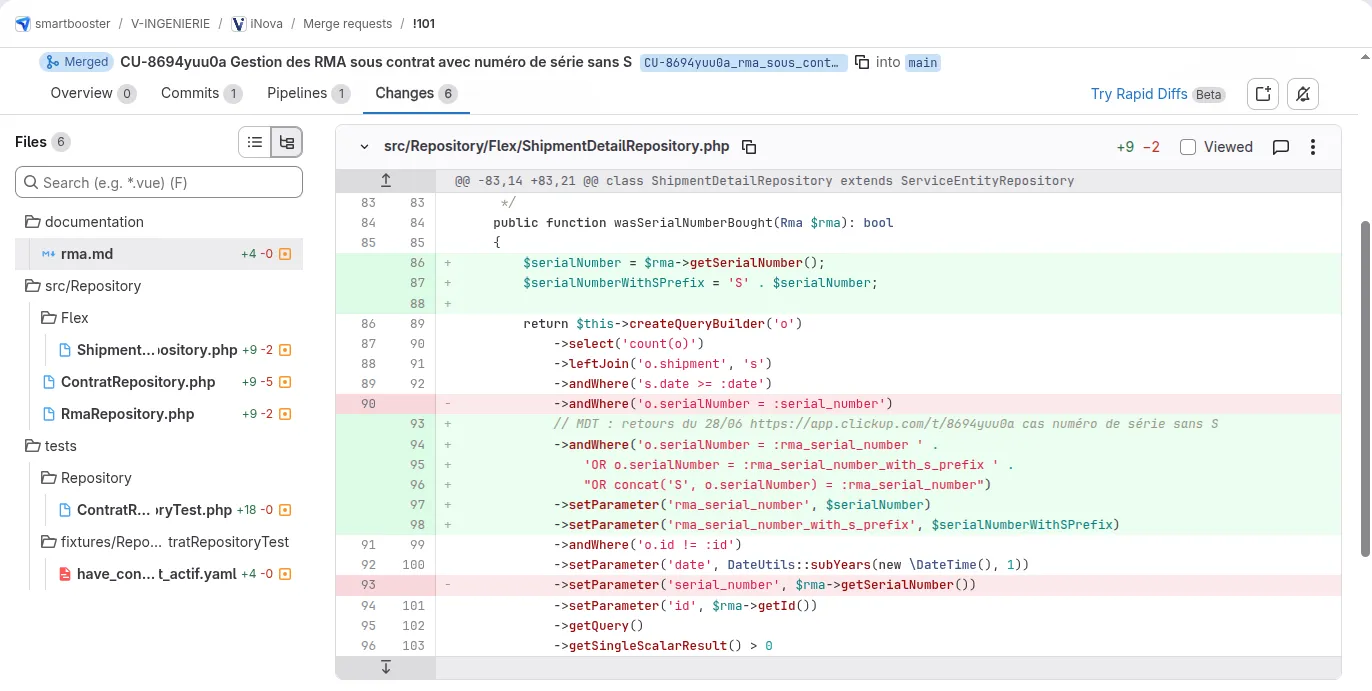The height and width of the screenshot is (691, 1372).
Task: Open the Overview tab
Action: coord(92,93)
